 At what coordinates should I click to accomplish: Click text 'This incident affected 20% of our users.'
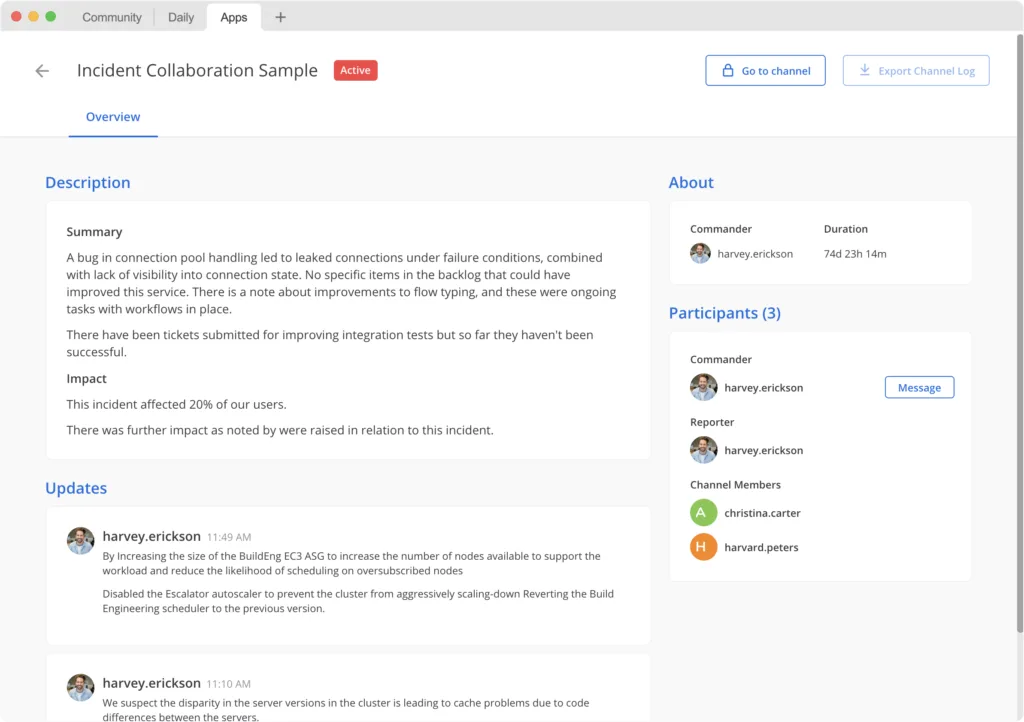(176, 404)
